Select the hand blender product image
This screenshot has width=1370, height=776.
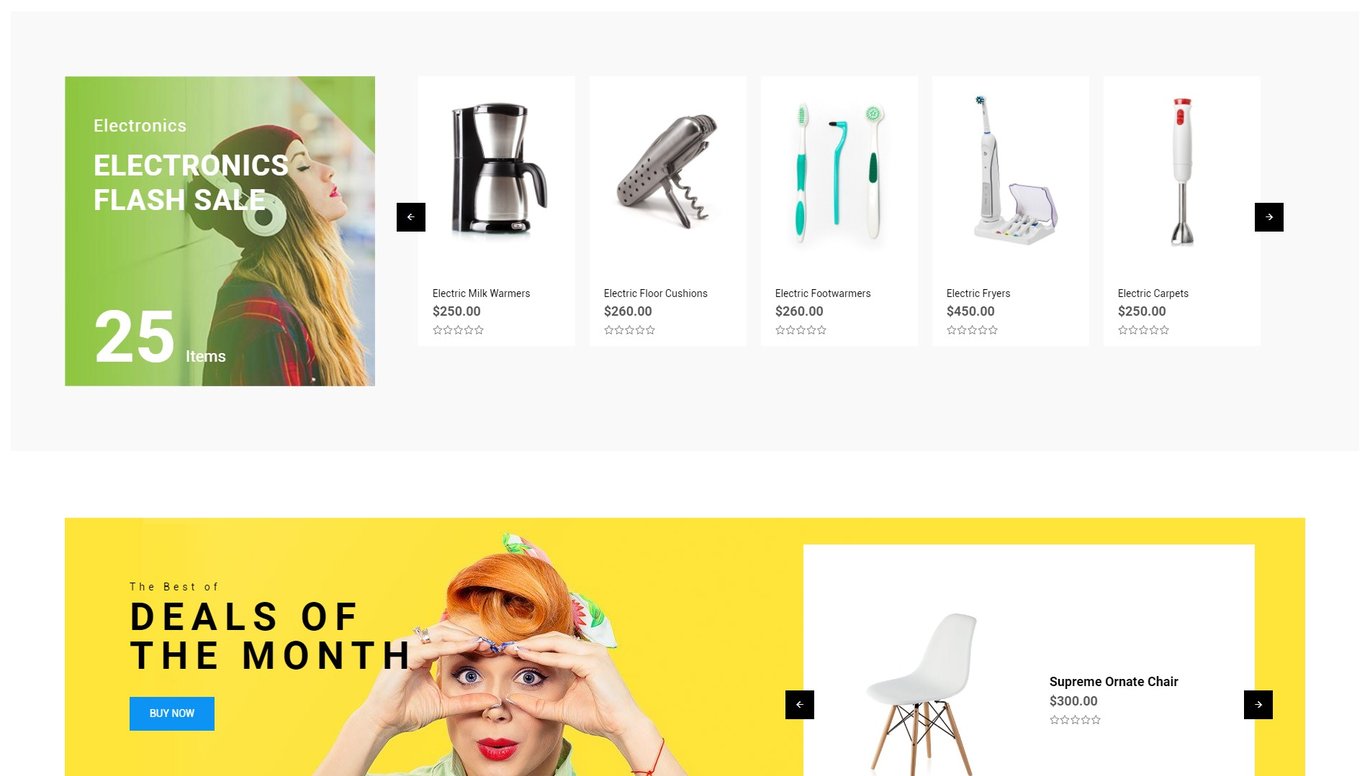pos(1182,169)
